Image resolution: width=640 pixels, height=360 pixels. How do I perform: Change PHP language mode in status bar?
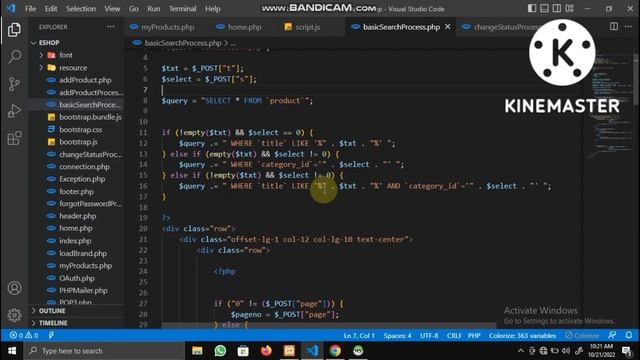click(x=474, y=336)
